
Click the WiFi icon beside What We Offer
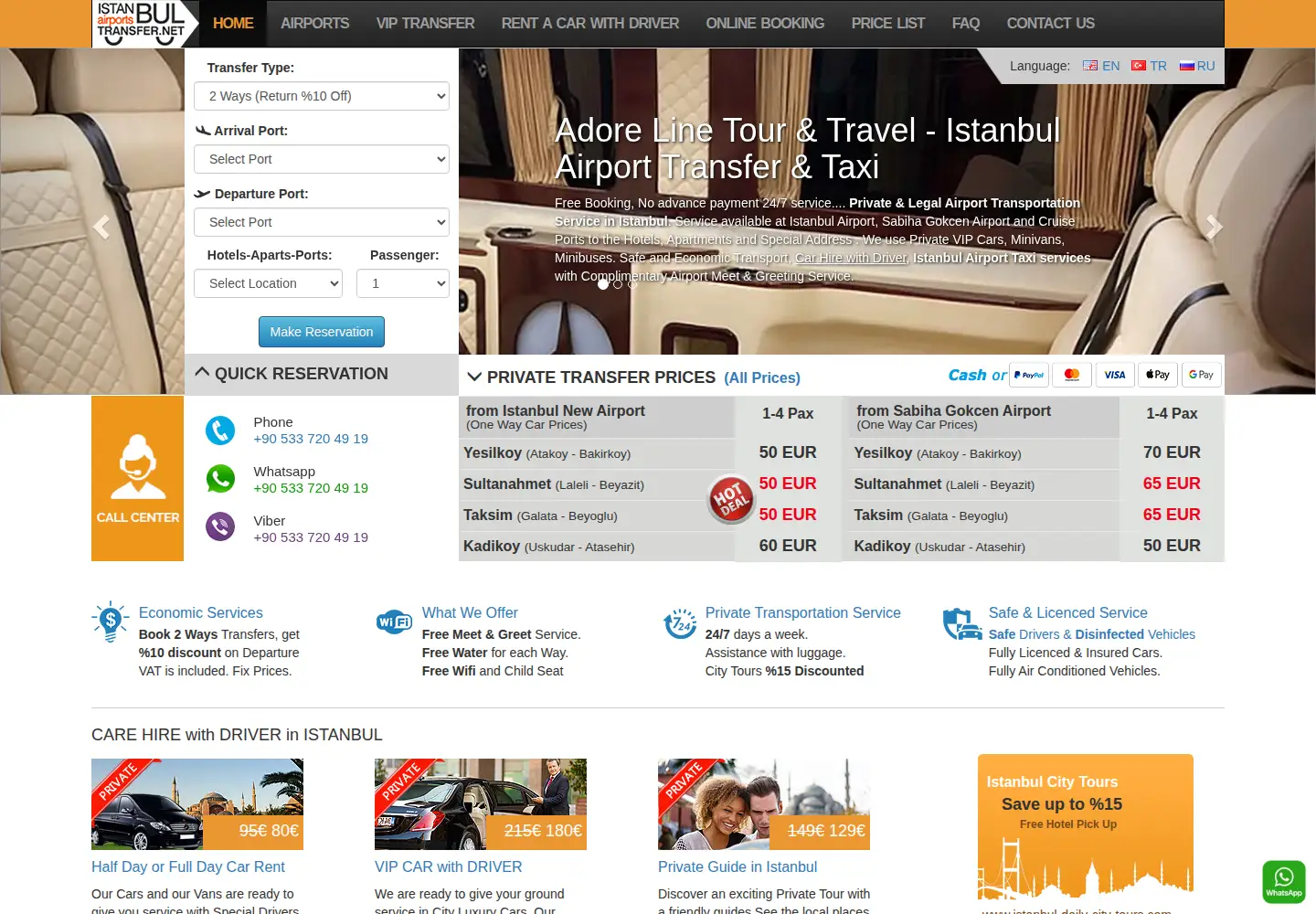point(394,622)
